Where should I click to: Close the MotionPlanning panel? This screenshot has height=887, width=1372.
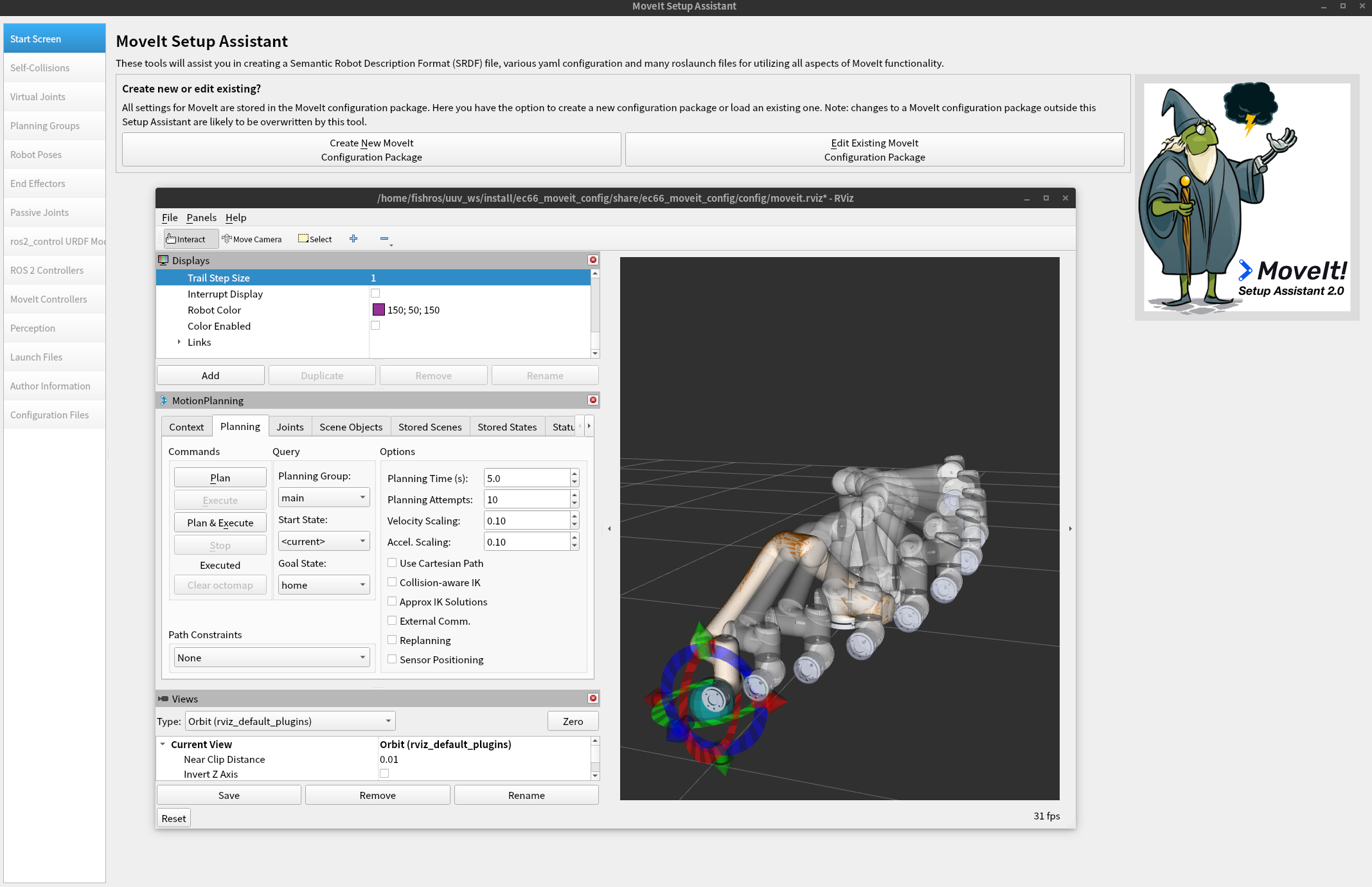(593, 400)
